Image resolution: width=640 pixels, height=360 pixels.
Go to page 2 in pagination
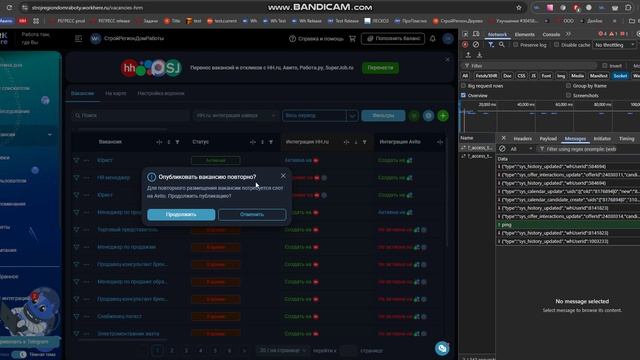pos(171,350)
